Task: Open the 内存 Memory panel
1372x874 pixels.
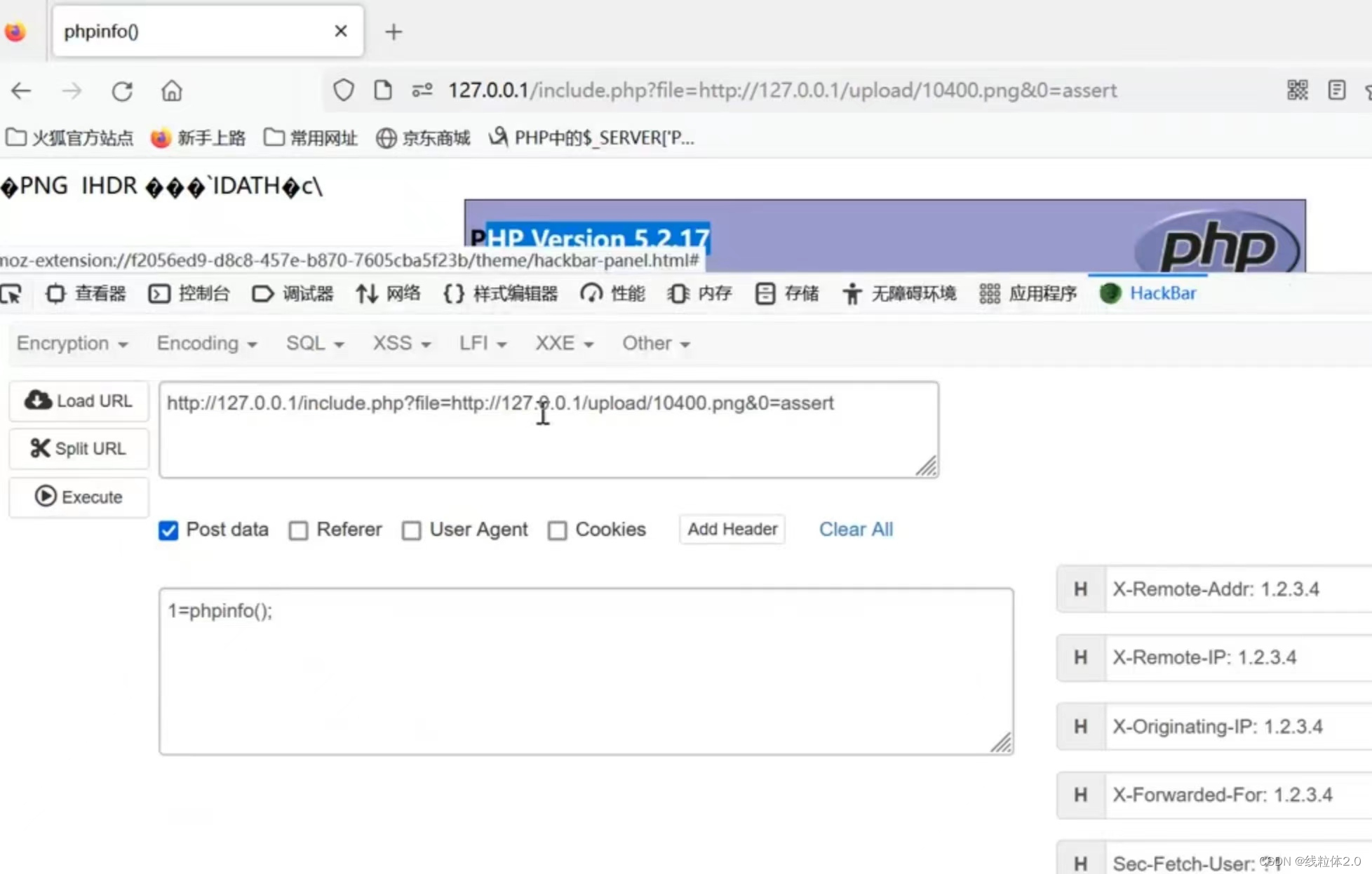Action: (699, 293)
